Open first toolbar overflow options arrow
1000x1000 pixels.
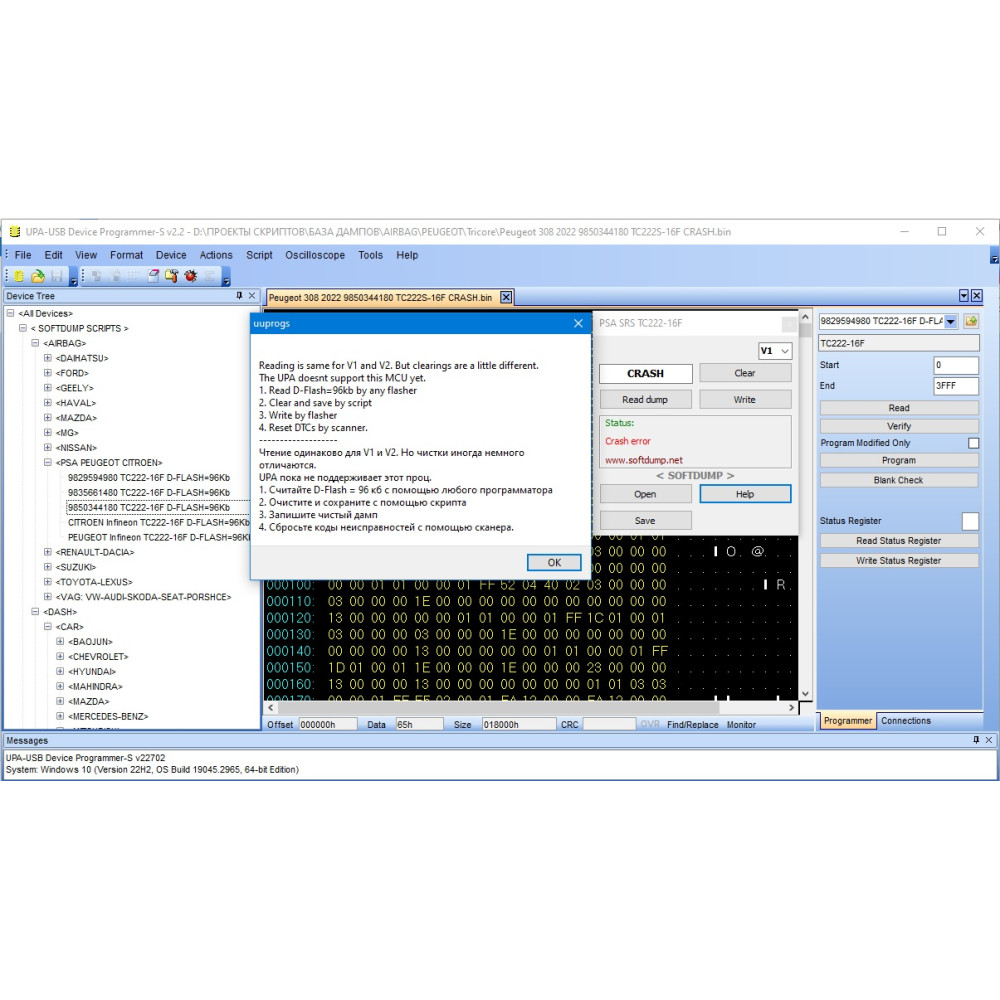(x=73, y=279)
